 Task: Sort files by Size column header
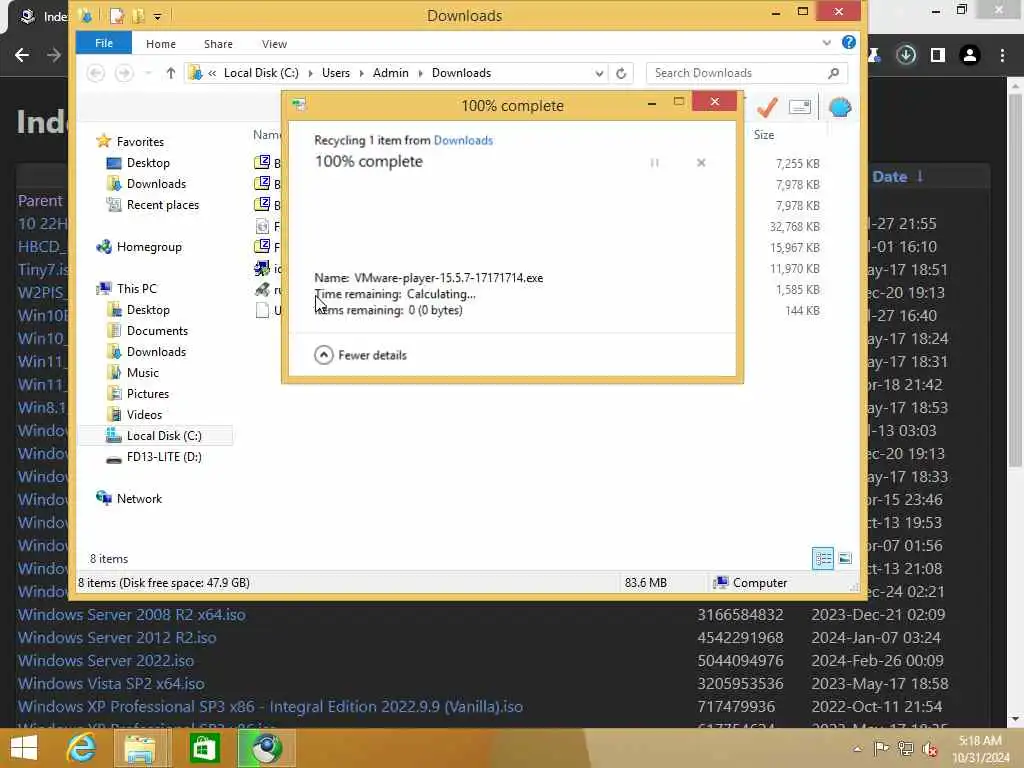pyautogui.click(x=764, y=135)
